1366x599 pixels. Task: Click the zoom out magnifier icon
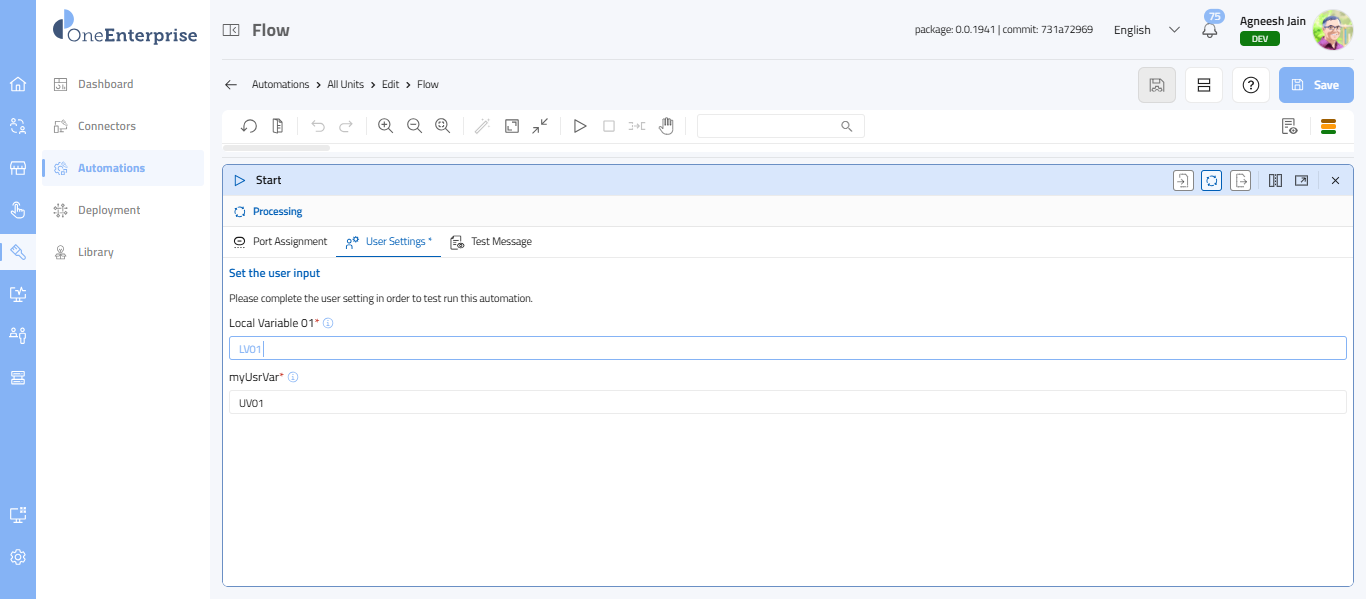click(414, 126)
